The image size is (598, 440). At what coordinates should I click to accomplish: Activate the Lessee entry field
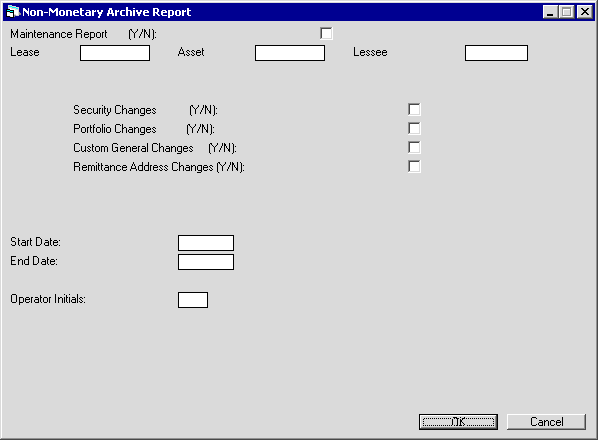496,53
